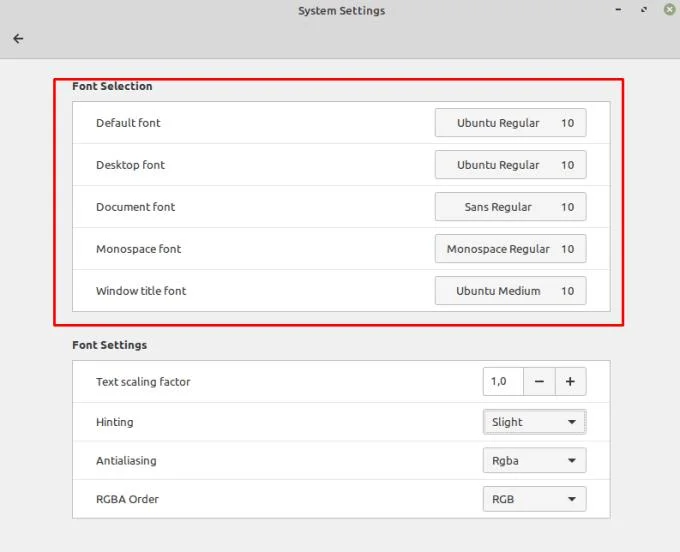680x552 pixels.
Task: Click the Desktop font label
Action: [130, 165]
